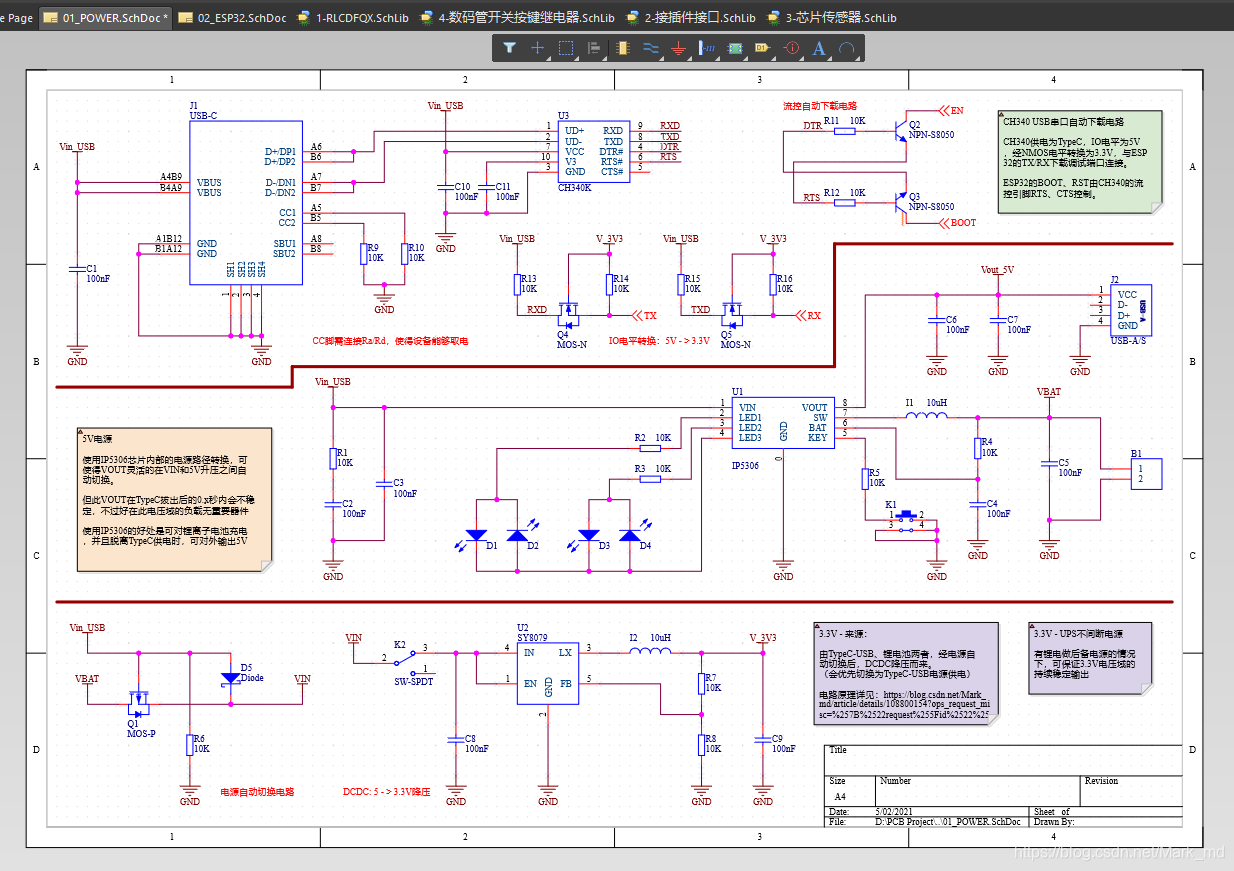Place a GND power port
The height and width of the screenshot is (871, 1234).
pos(678,48)
